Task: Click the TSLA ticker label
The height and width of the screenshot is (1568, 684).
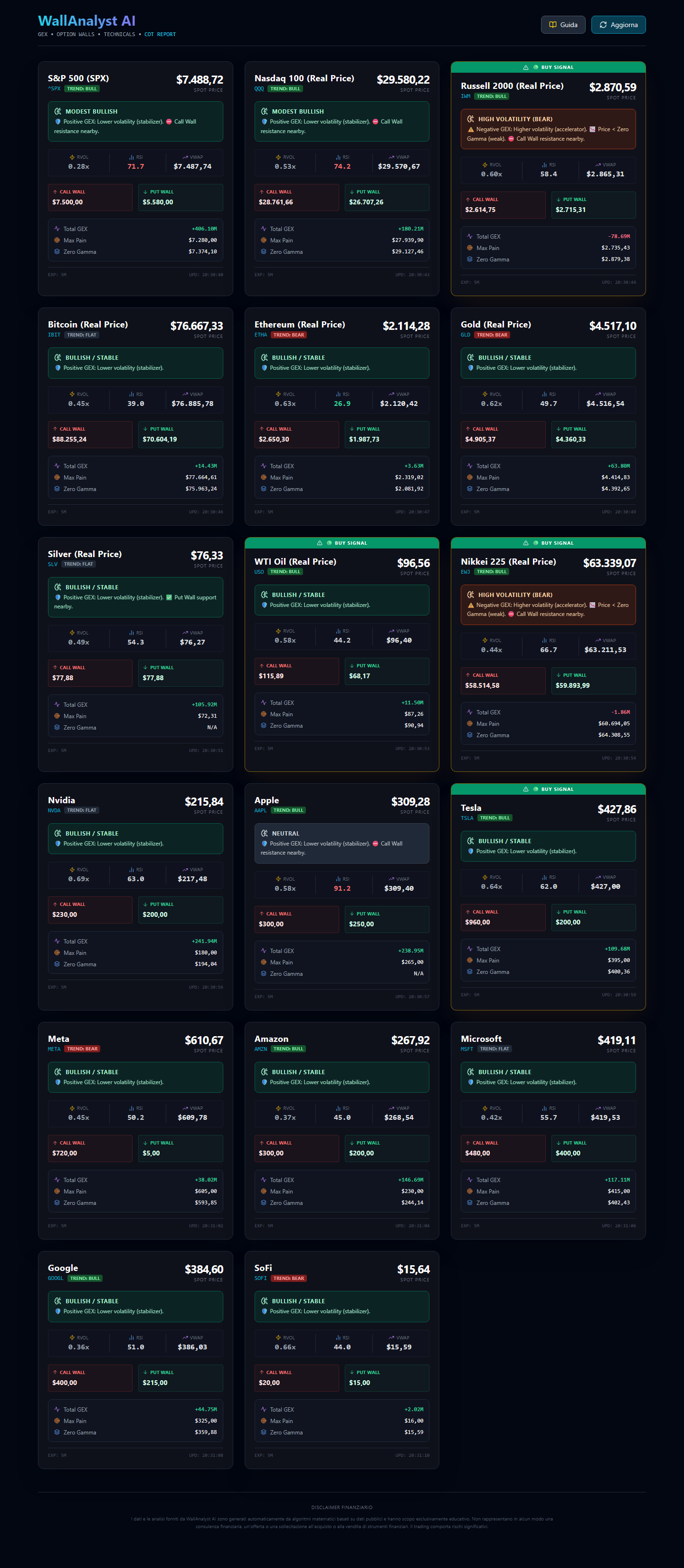Action: pos(467,818)
